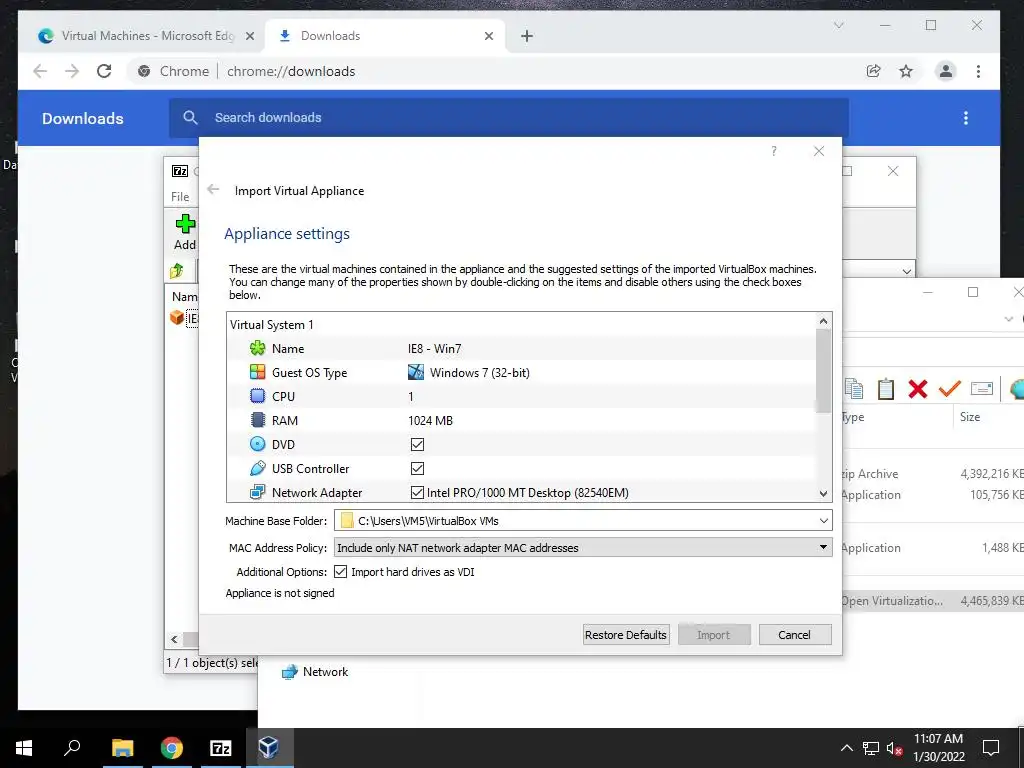Open the MAC Address Policy dropdown

tap(824, 547)
